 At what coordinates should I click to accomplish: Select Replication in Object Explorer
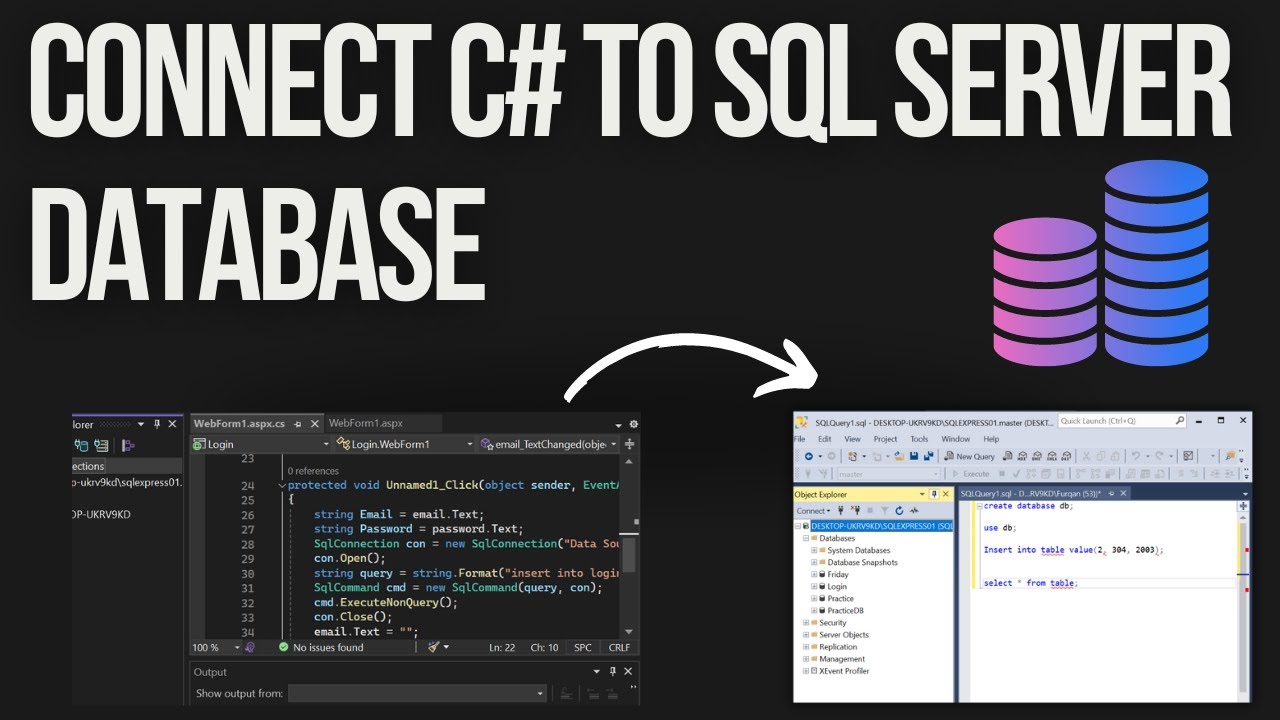pyautogui.click(x=837, y=647)
